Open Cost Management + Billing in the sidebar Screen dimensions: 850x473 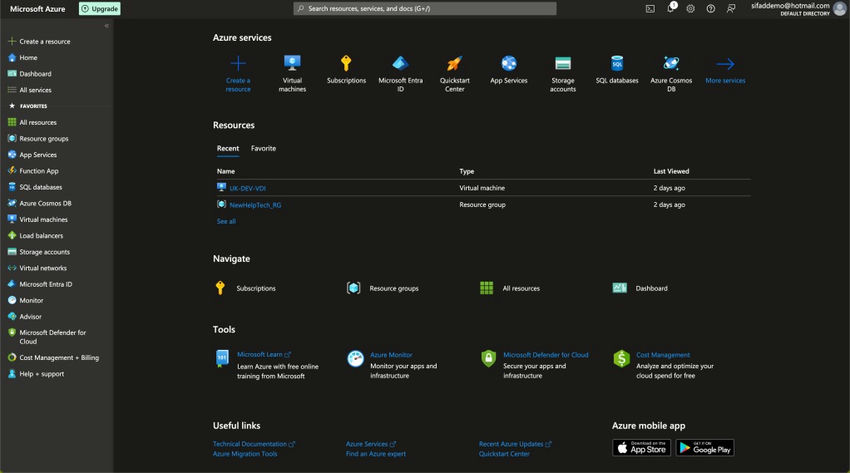pos(59,358)
